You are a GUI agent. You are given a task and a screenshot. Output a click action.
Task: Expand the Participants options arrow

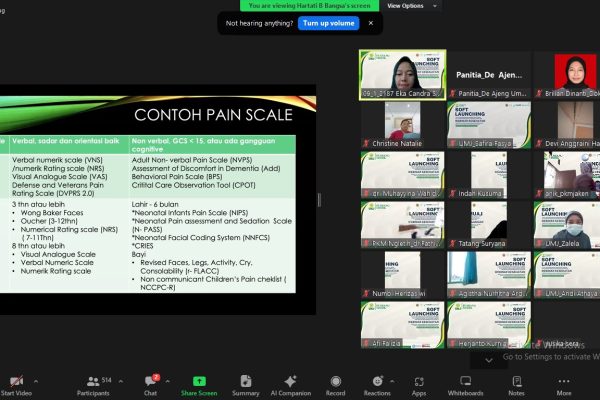(121, 381)
